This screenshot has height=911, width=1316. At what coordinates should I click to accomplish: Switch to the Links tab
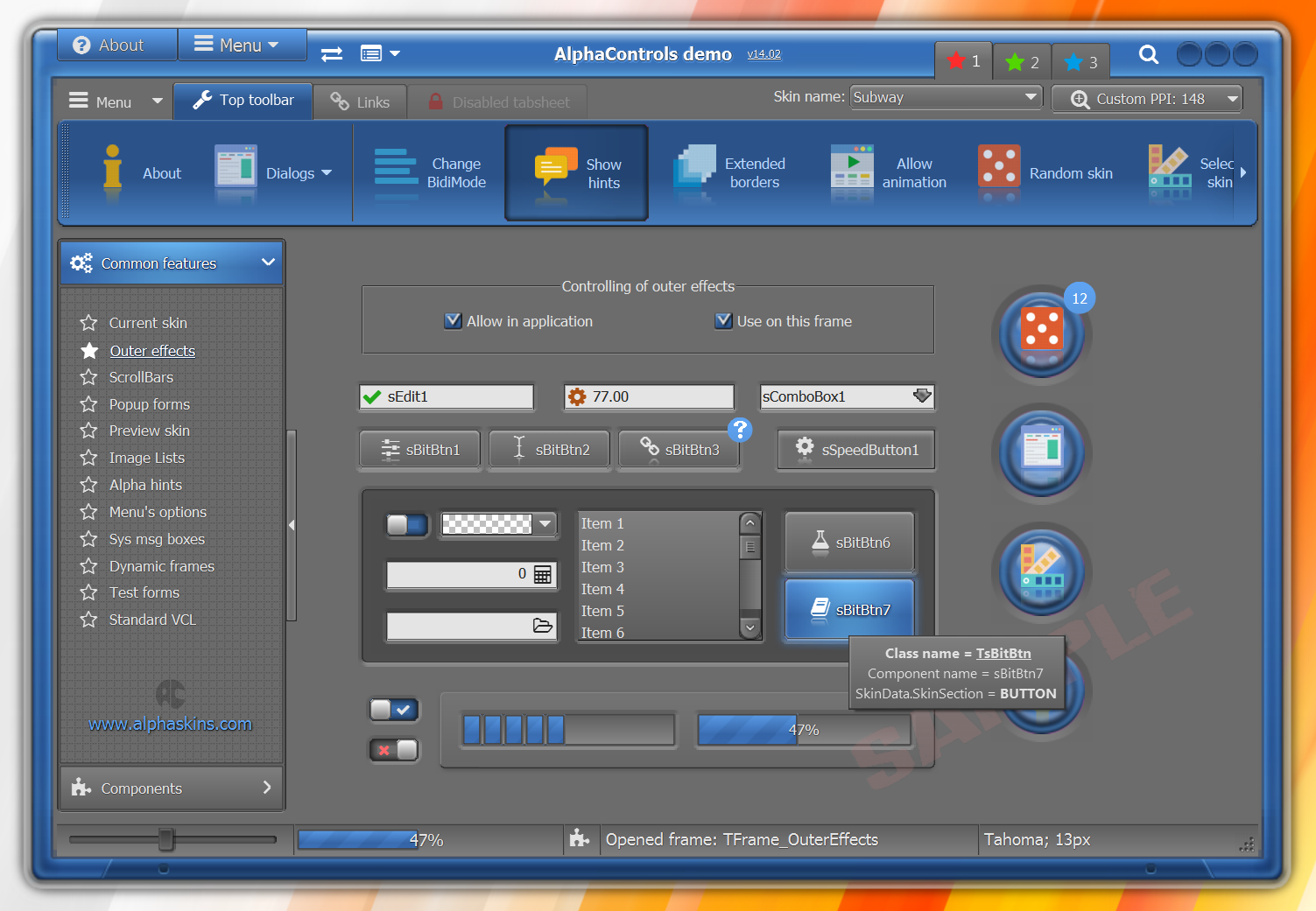coord(360,102)
